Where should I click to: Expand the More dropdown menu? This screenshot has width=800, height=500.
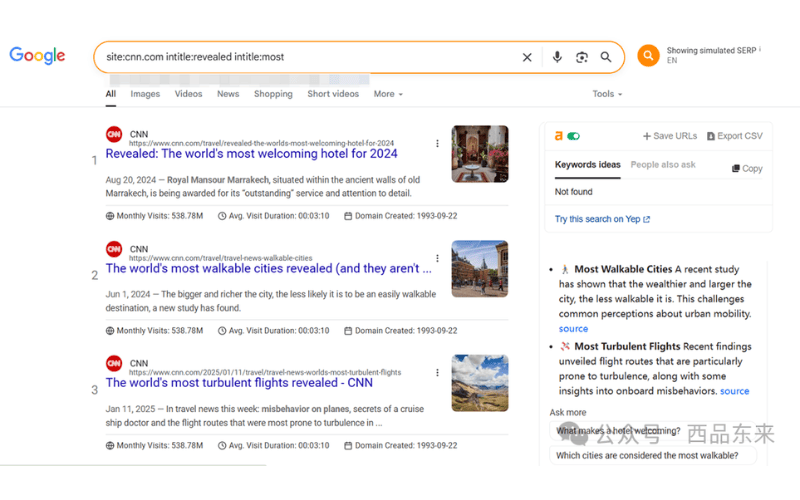click(388, 94)
